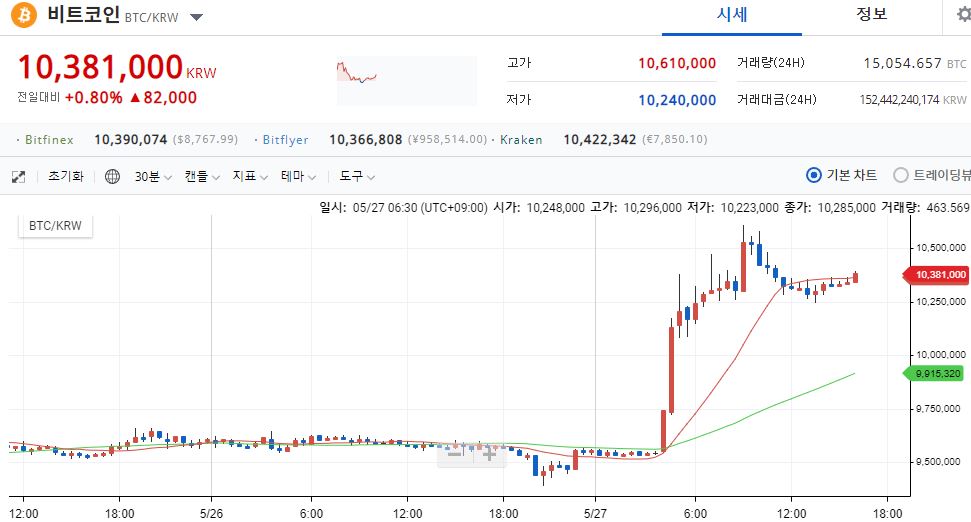
Task: Open the 테마 theme dropdown
Action: coord(298,176)
